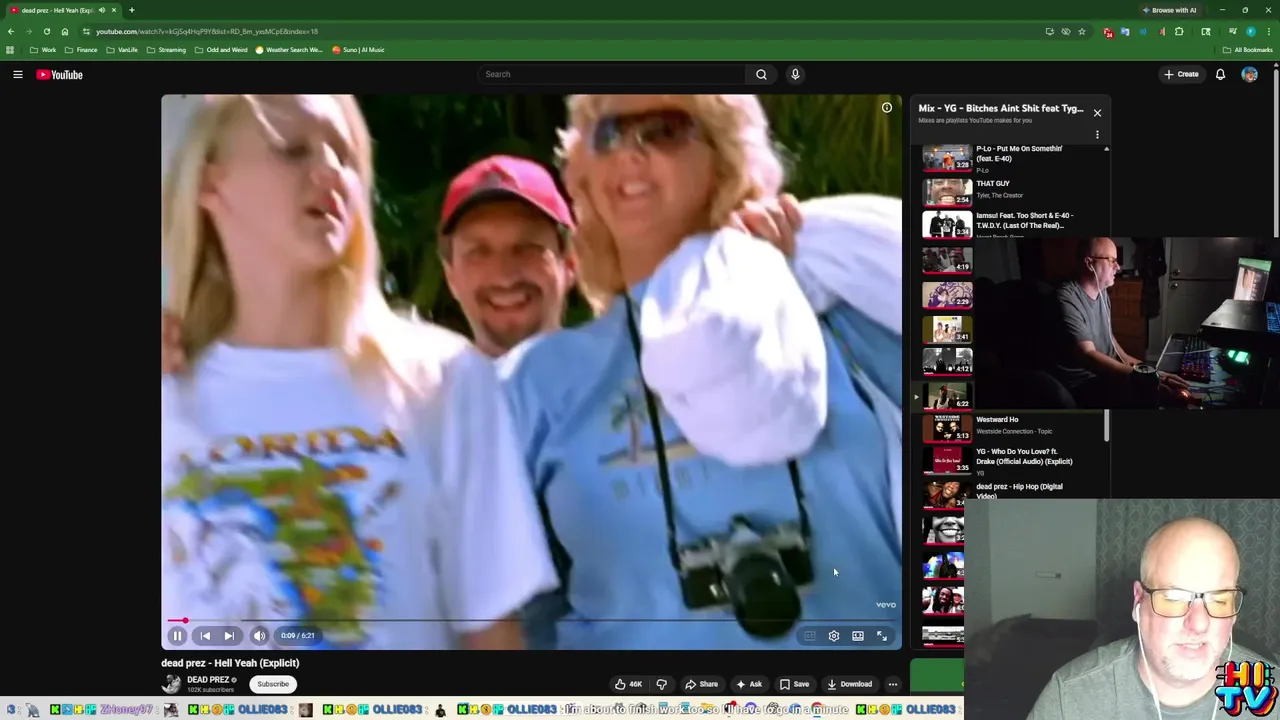
Task: Open the Extensions puzzle icon
Action: point(1179,31)
